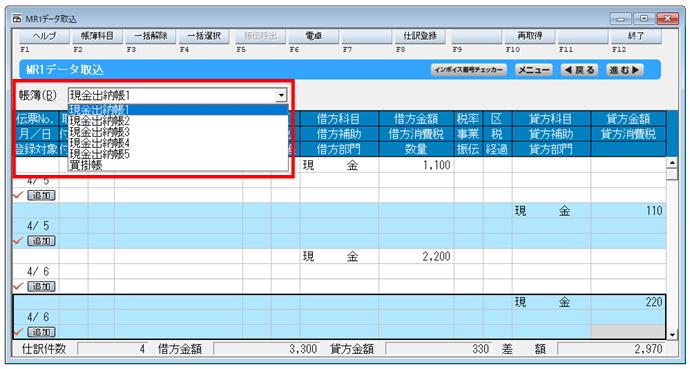Open 帳簿科目 from the function bar
This screenshot has height=369, width=690.
97,37
